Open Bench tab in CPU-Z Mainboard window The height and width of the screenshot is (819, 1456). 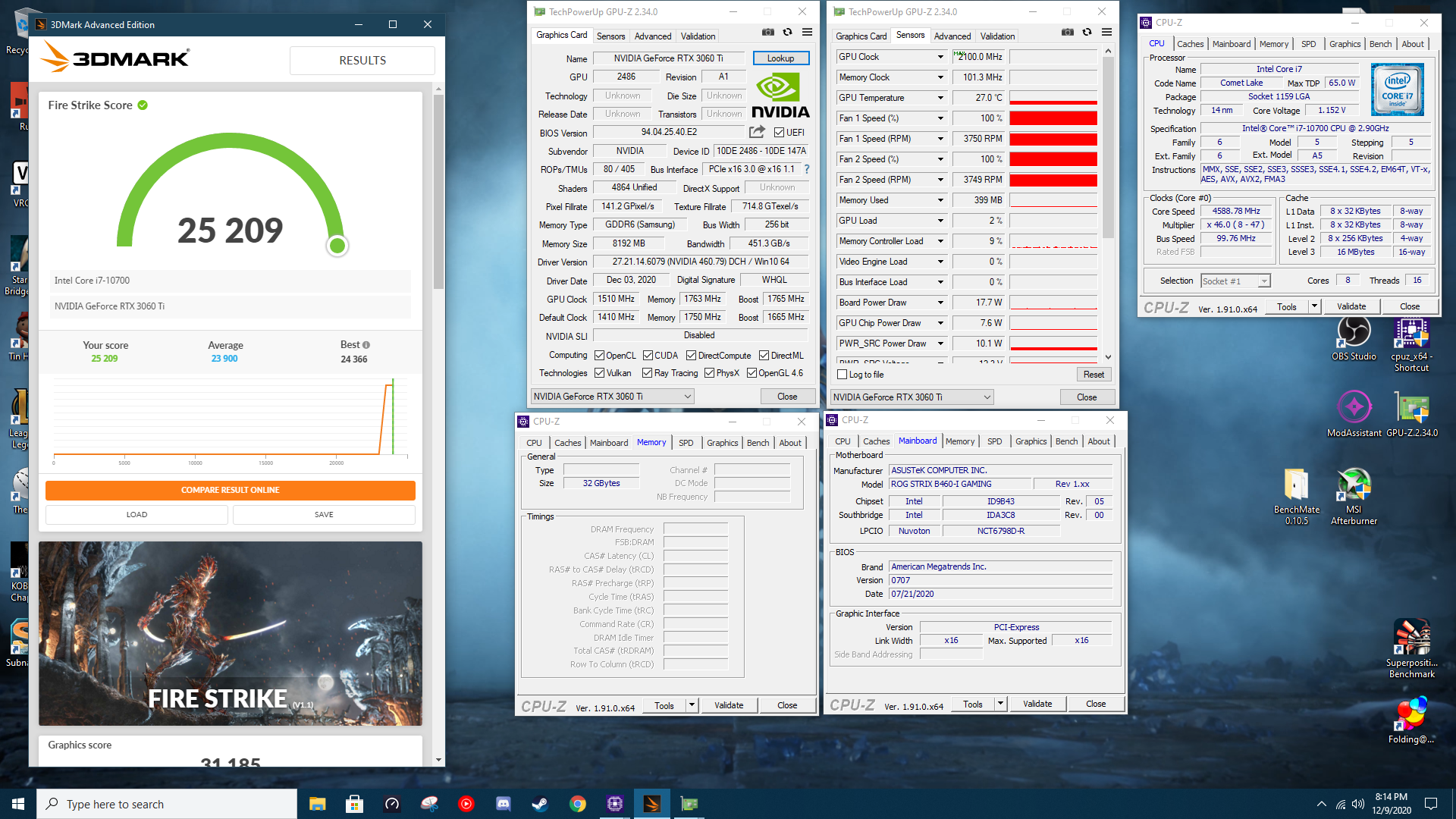click(x=1066, y=441)
